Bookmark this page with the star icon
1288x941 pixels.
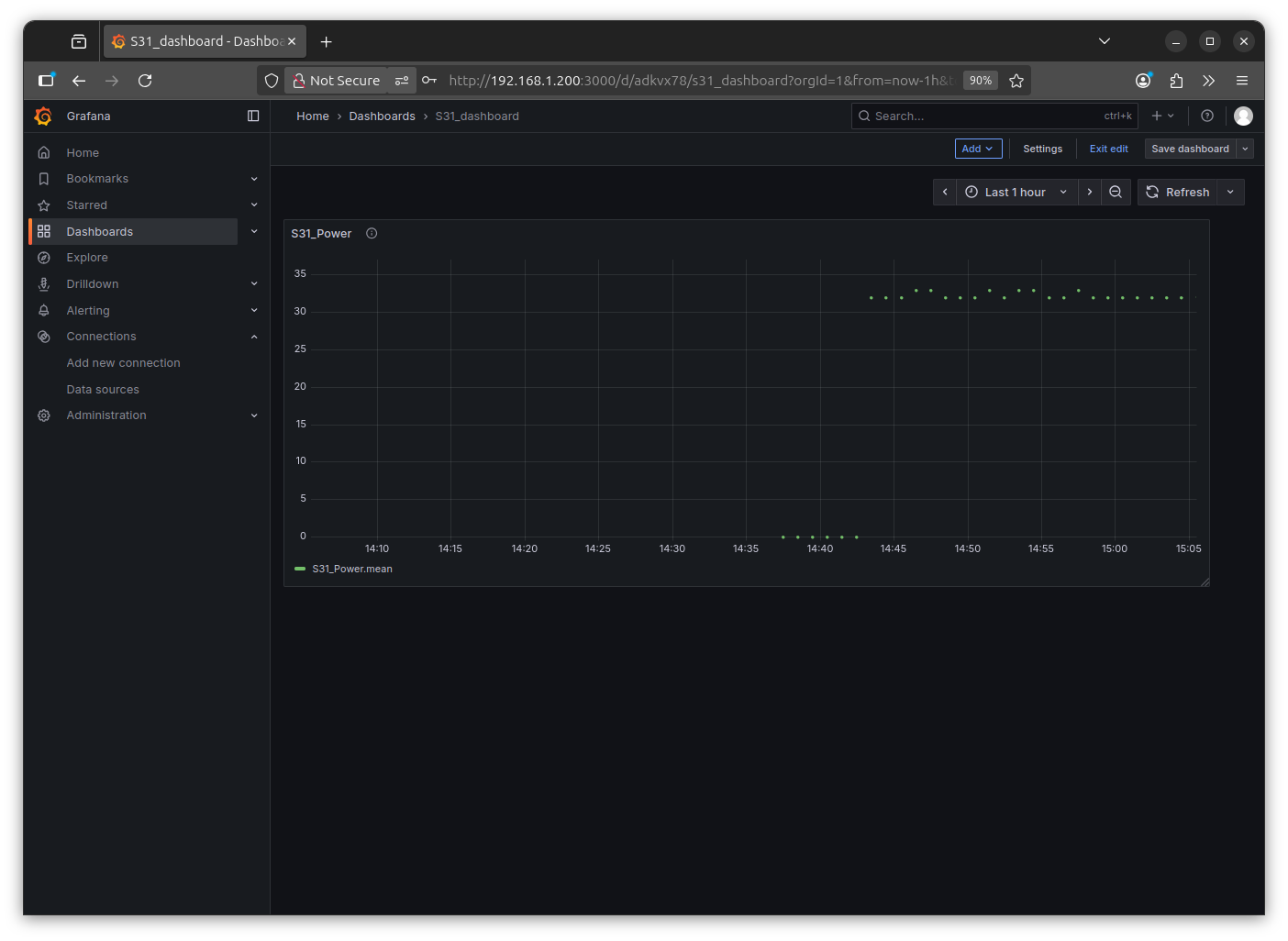[x=1016, y=81]
